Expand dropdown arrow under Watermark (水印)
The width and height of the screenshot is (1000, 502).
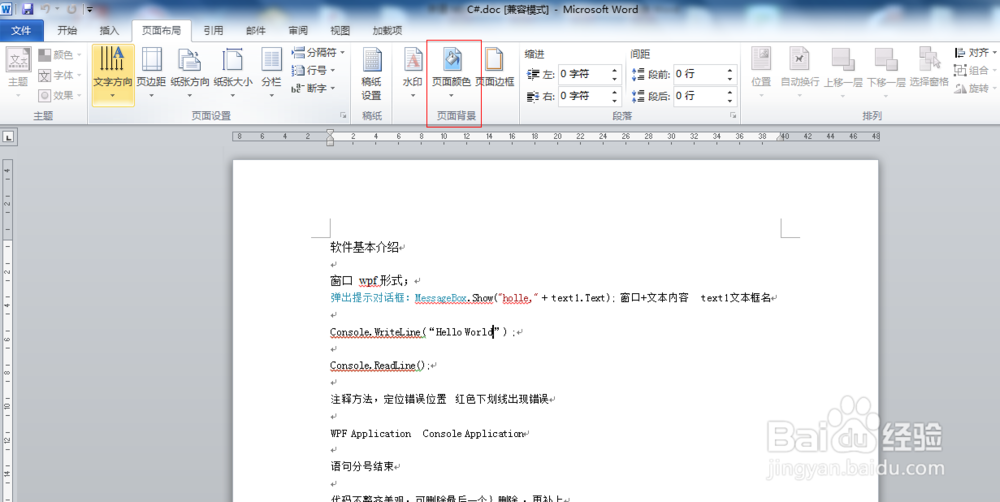413,96
